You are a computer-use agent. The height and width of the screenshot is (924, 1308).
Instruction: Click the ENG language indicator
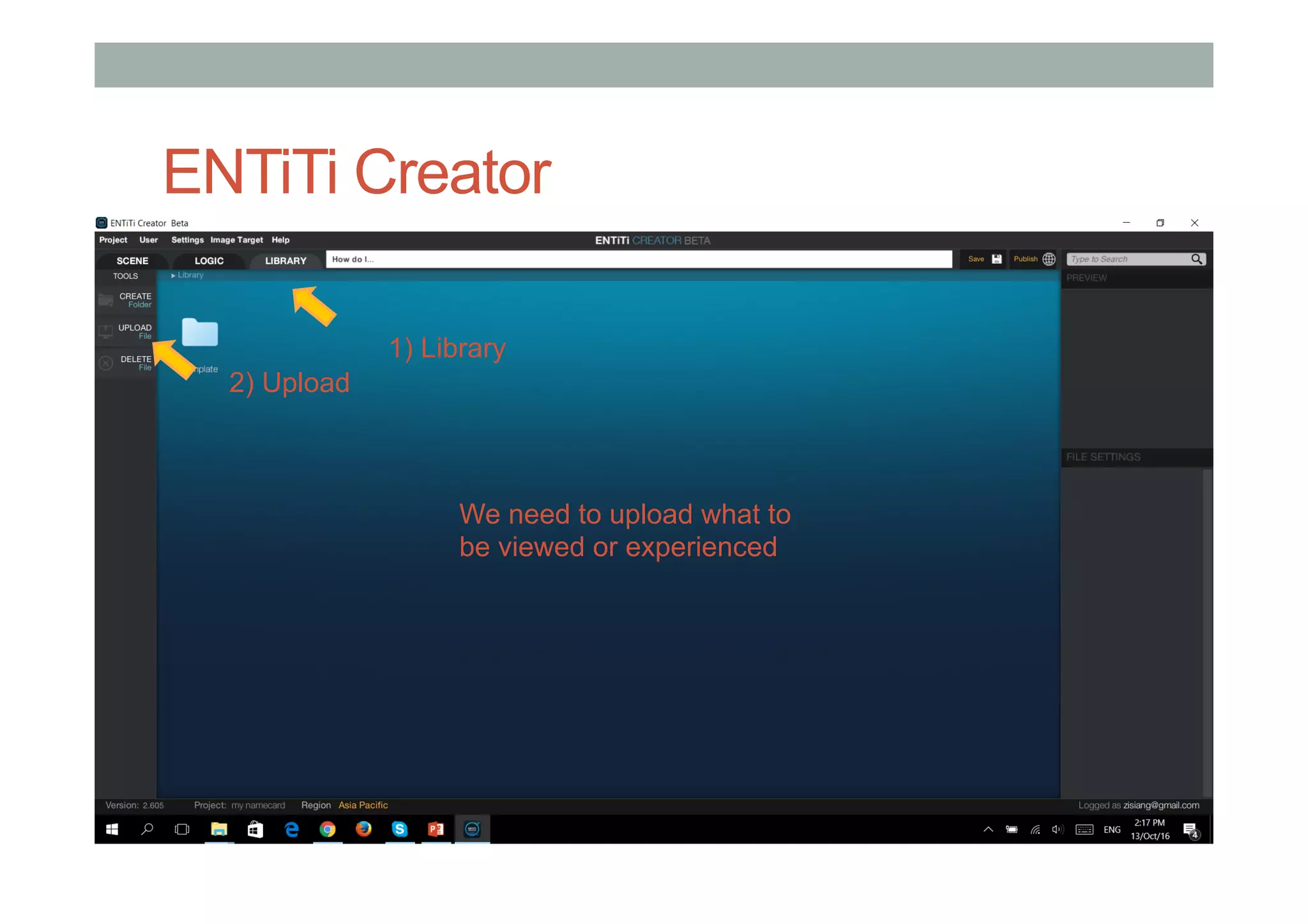pos(1112,829)
